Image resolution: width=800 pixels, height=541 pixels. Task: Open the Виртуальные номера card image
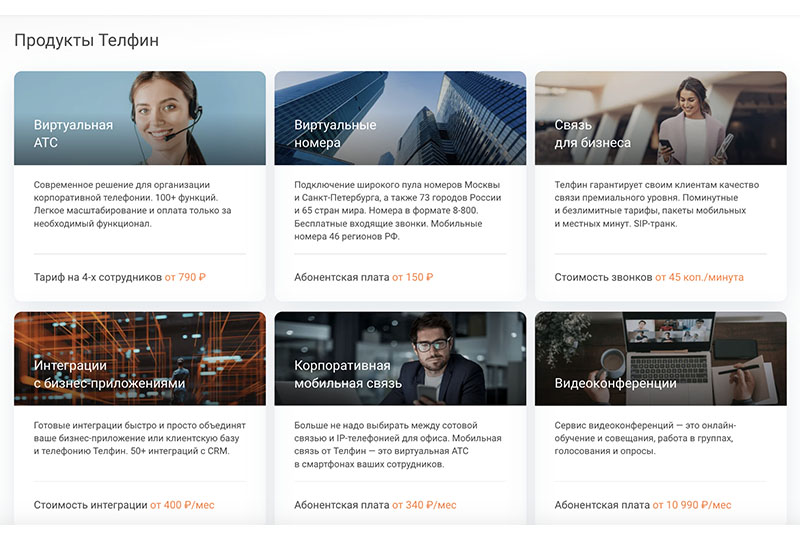pos(400,118)
